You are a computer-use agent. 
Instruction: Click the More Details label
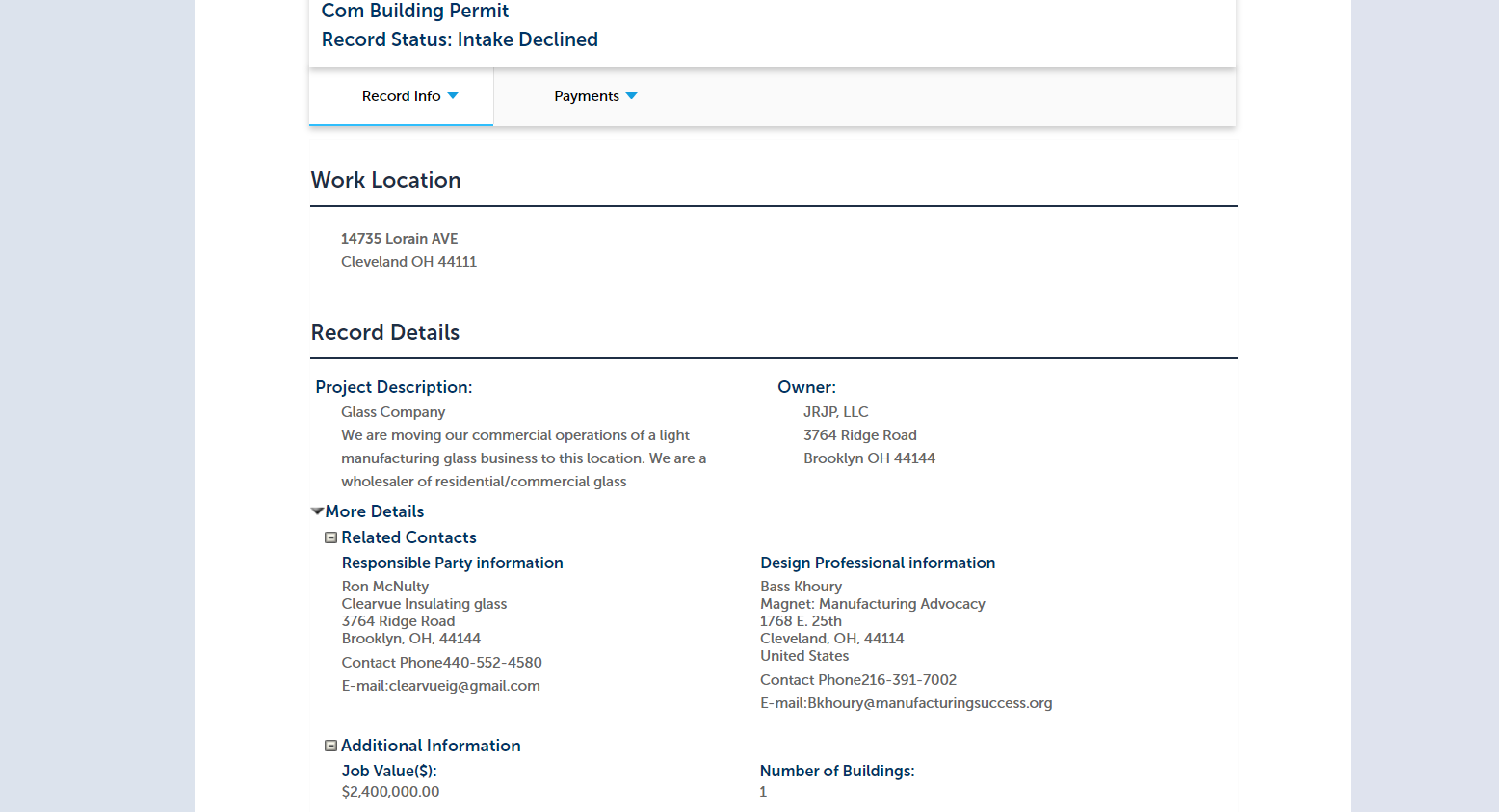coord(375,511)
